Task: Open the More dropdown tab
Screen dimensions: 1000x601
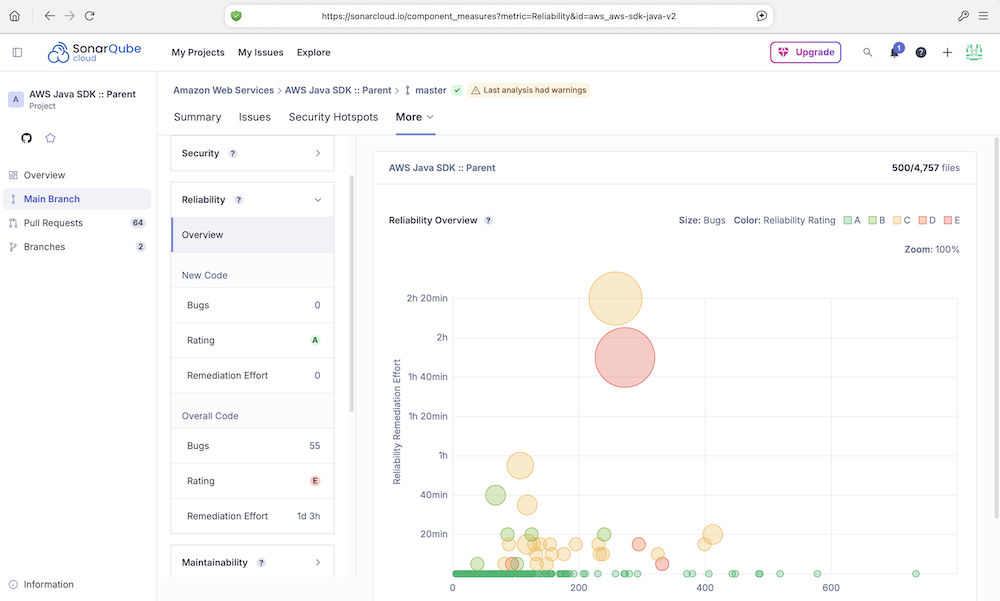Action: click(414, 117)
